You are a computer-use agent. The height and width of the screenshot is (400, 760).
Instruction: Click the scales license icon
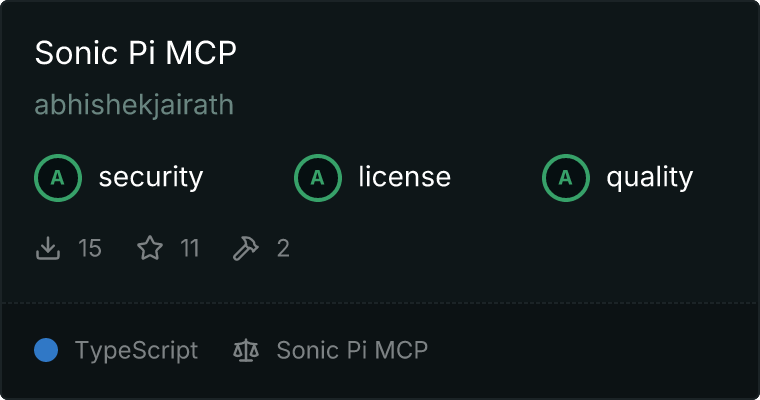(246, 350)
